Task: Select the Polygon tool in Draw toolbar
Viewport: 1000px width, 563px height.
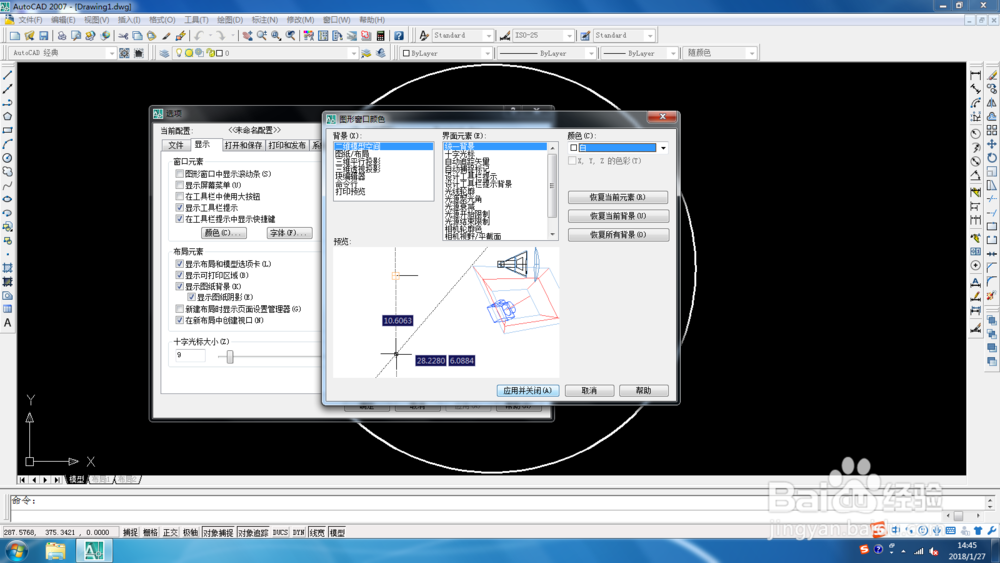Action: [x=8, y=116]
